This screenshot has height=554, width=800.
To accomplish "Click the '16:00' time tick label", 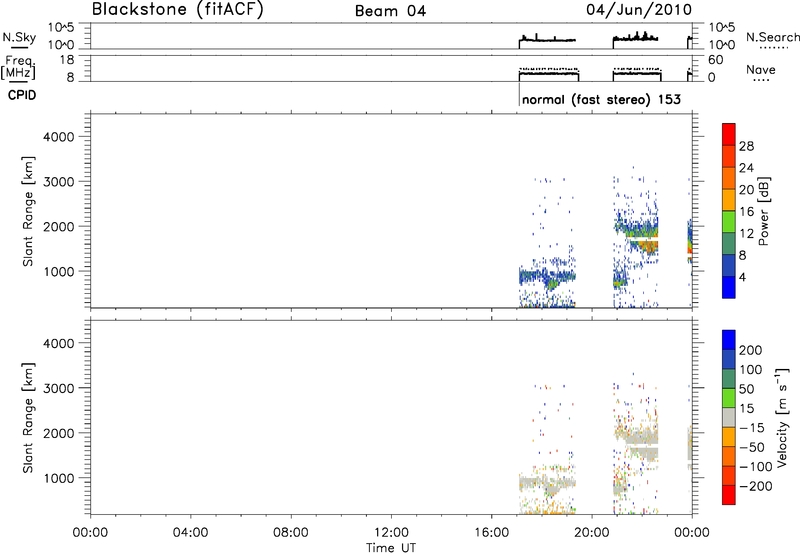I will click(x=491, y=533).
